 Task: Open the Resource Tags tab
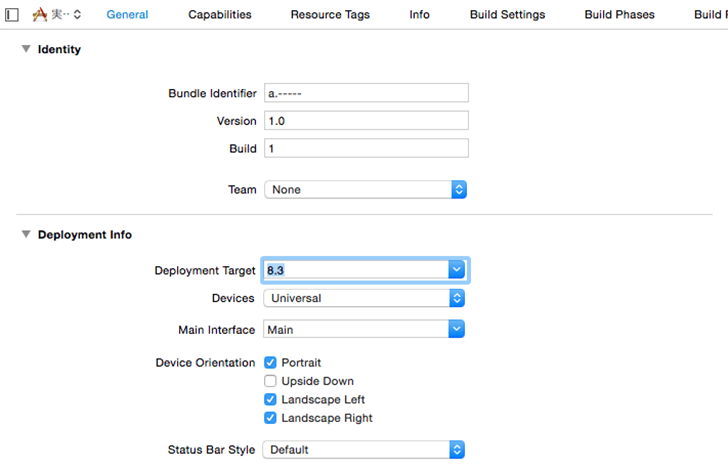coord(330,15)
